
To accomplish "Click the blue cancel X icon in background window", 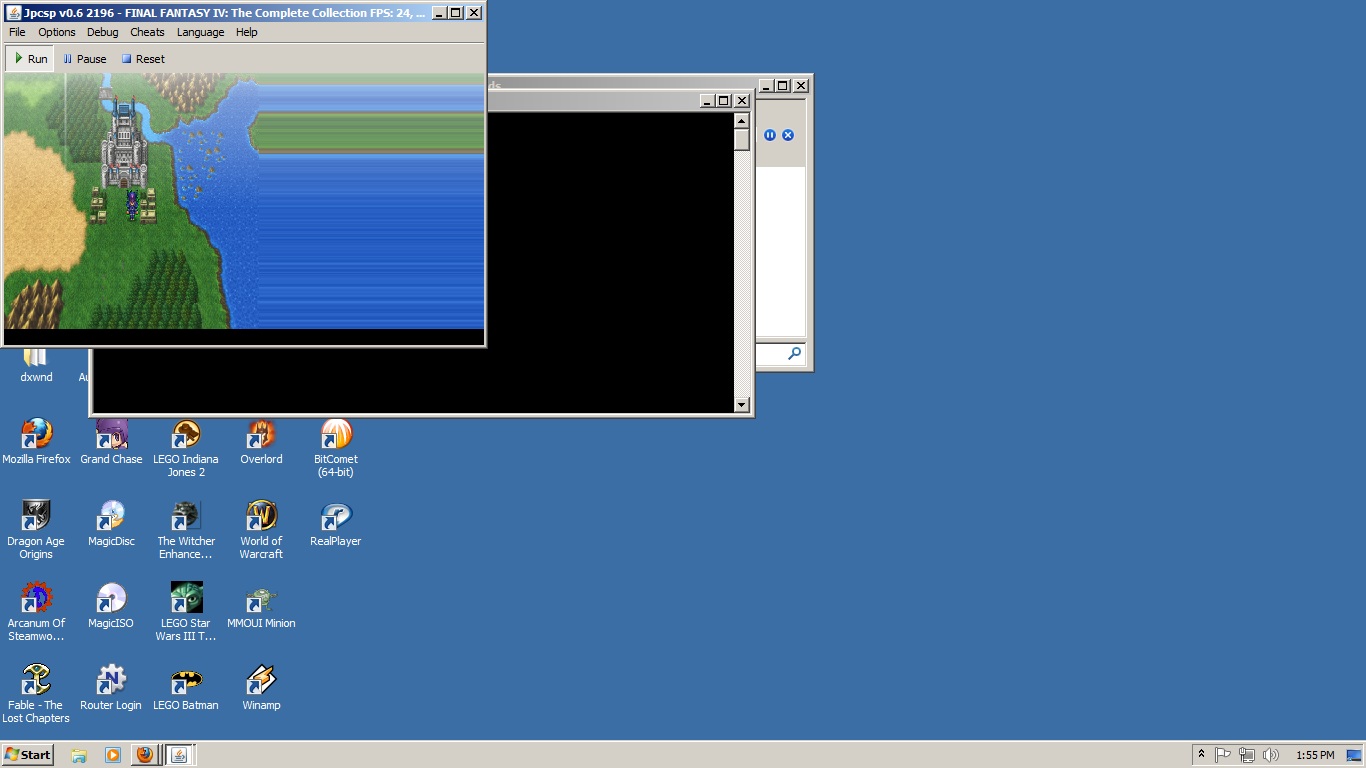I will 788,135.
